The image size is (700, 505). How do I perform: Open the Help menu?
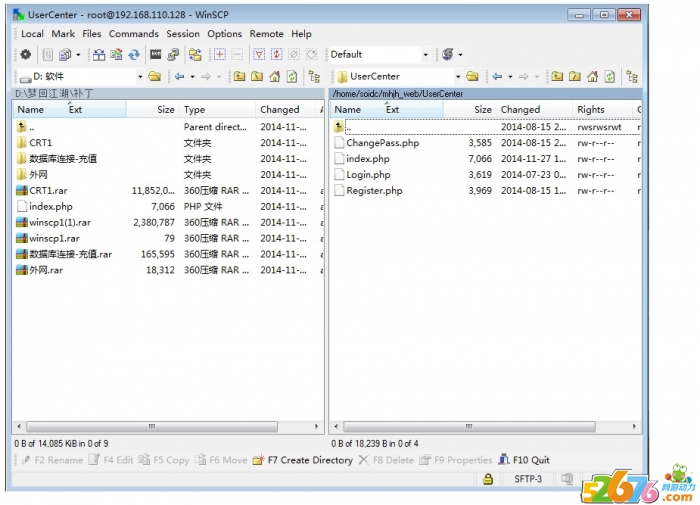coord(301,33)
